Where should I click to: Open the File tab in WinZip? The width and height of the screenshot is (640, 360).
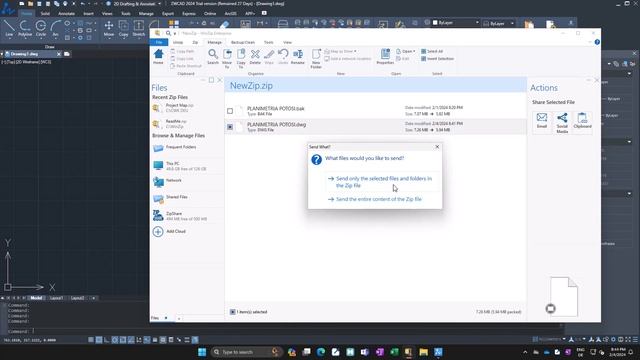click(159, 42)
